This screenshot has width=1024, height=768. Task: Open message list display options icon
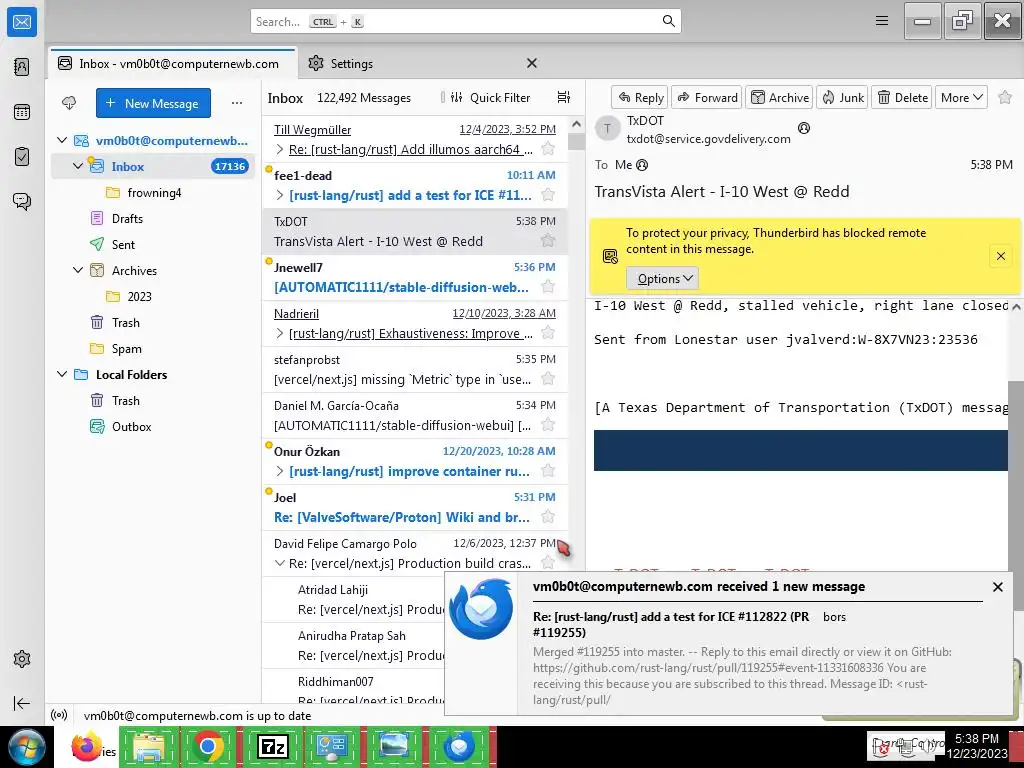click(564, 97)
